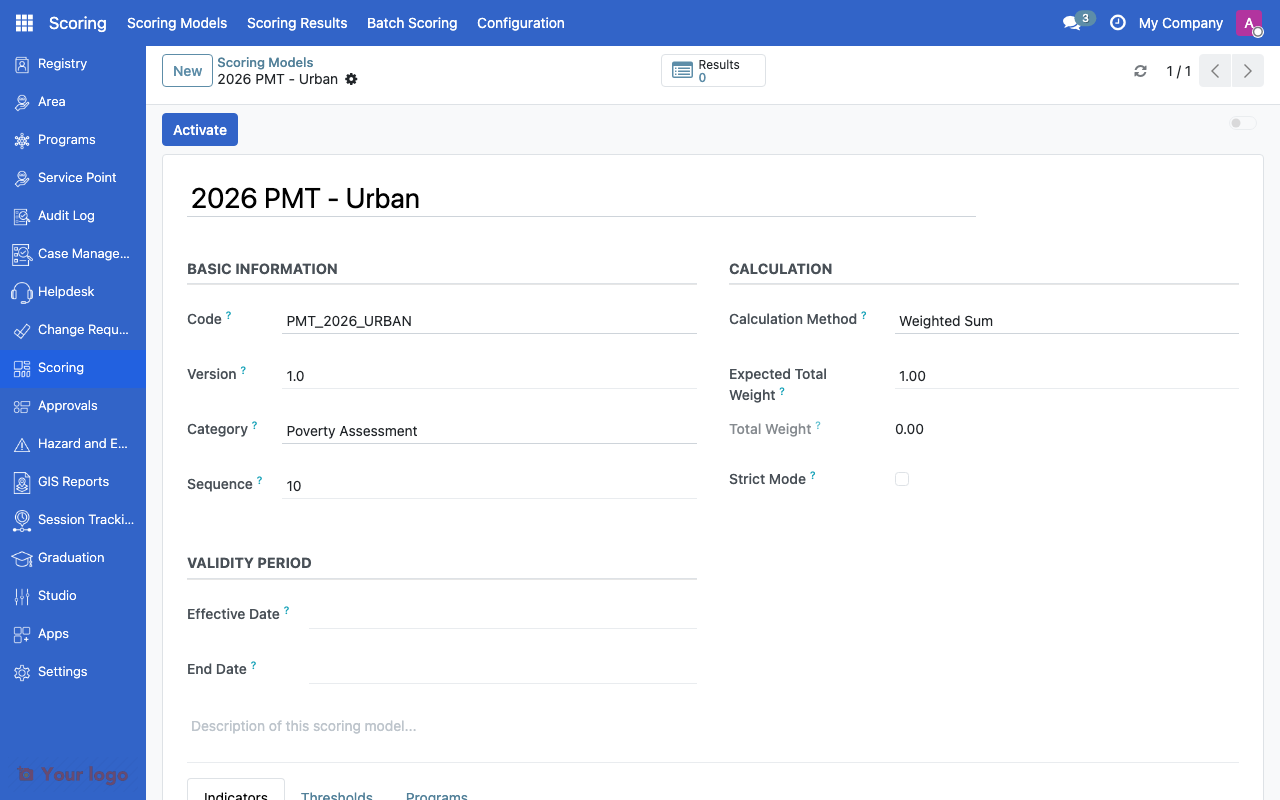Toggle the Strict Mode checkbox
The width and height of the screenshot is (1280, 800).
point(902,480)
